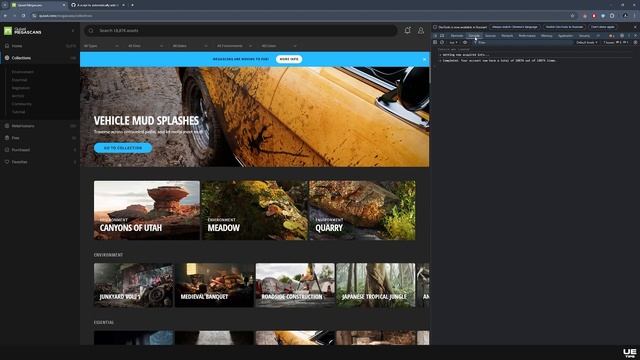640x360 pixels.
Task: Open the Quarry collection
Action: (362, 210)
